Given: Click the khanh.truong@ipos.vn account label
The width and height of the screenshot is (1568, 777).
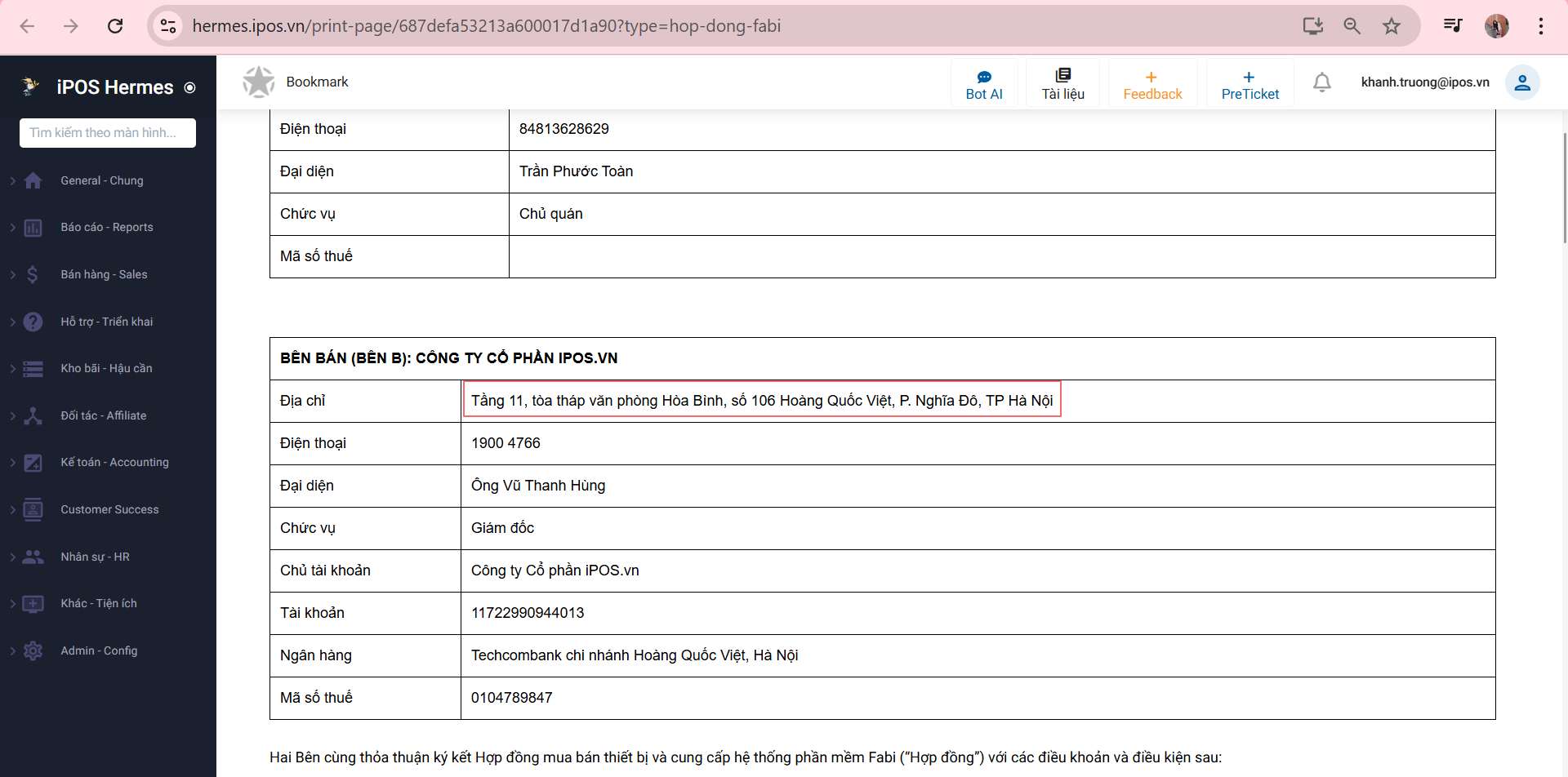Looking at the screenshot, I should click(1425, 82).
